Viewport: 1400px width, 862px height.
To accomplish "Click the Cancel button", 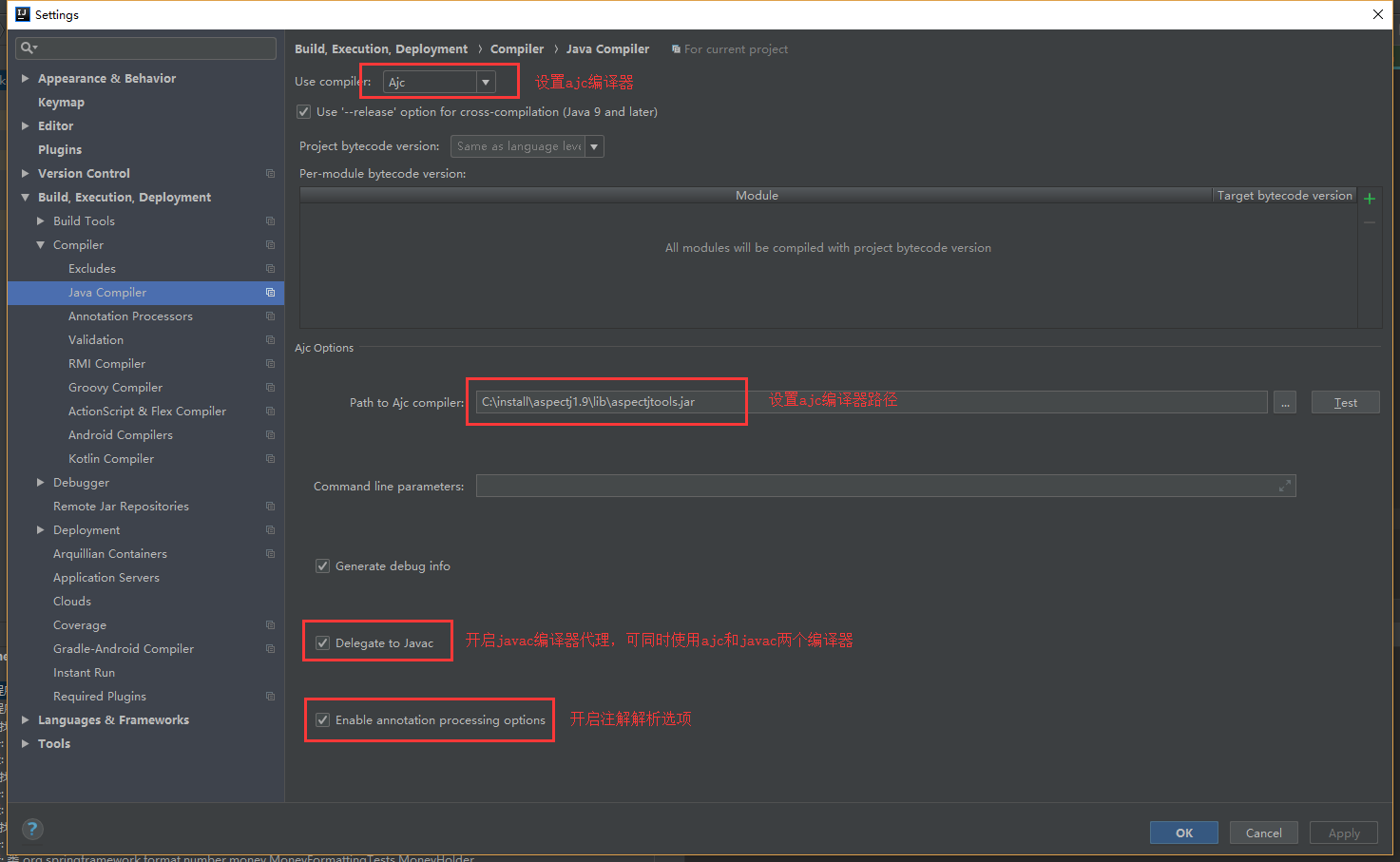I will (x=1264, y=833).
